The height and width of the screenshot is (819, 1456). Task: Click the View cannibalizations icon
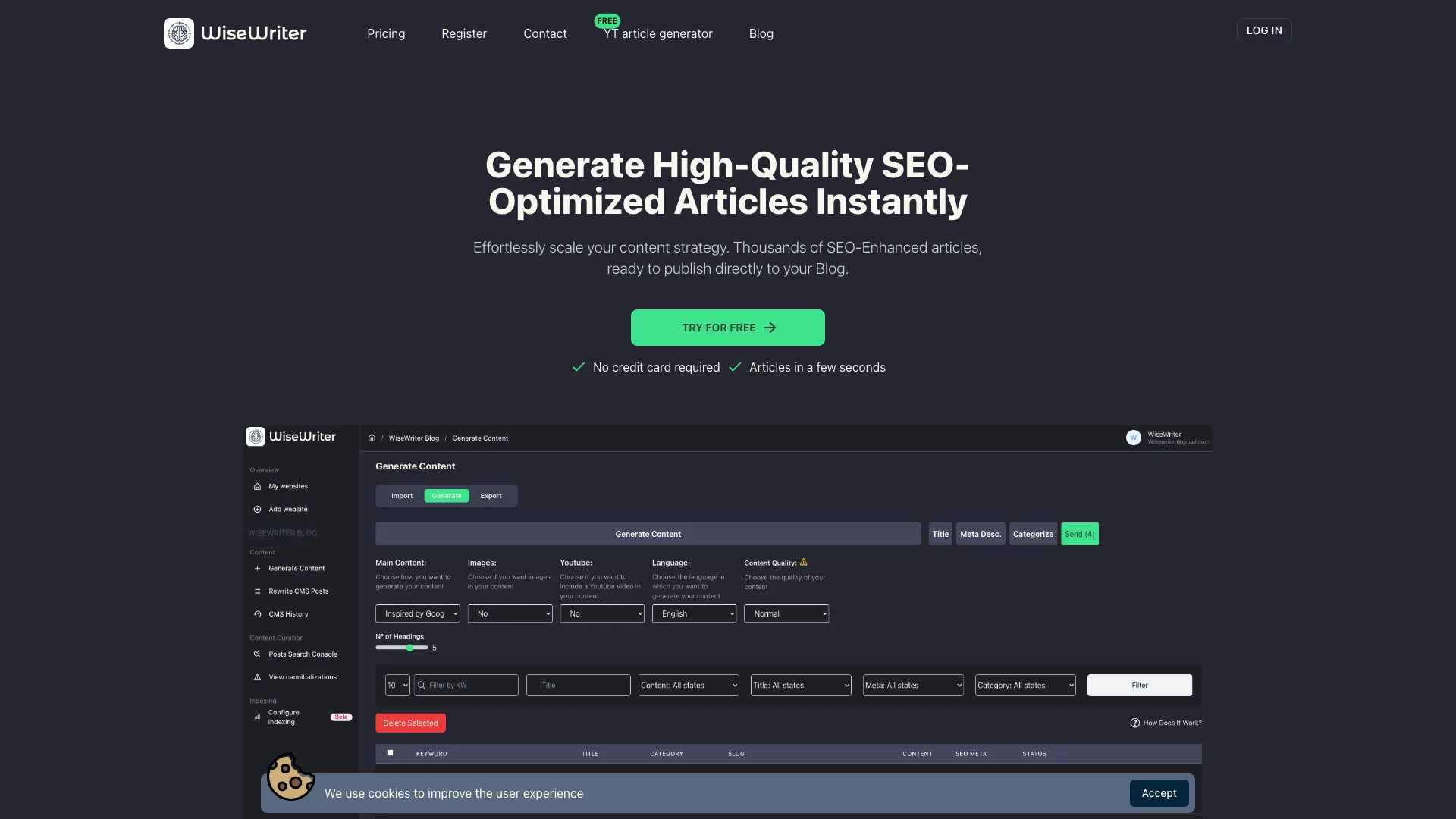(258, 676)
